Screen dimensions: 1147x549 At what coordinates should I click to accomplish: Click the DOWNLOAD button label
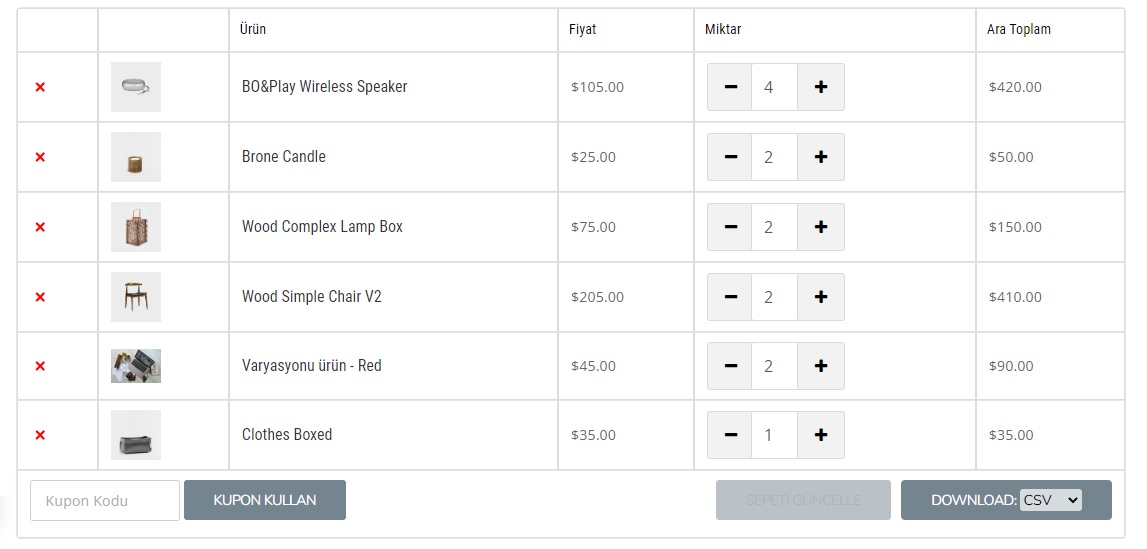[974, 500]
